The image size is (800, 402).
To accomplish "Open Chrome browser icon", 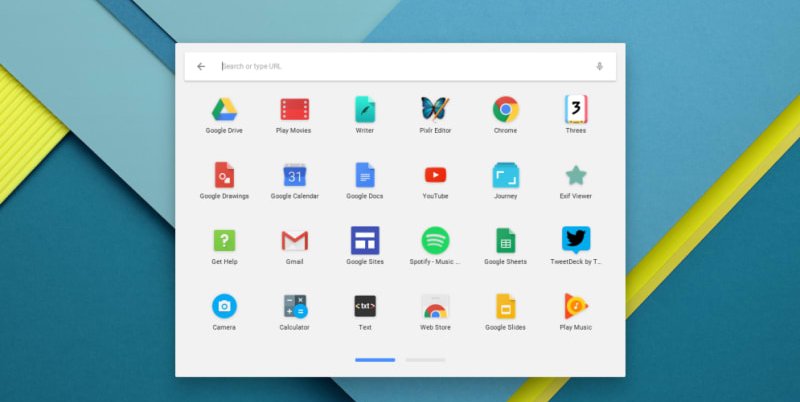I will pos(506,109).
